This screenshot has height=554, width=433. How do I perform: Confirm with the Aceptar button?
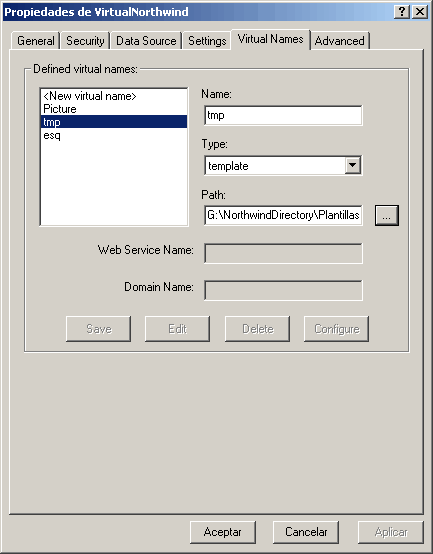pyautogui.click(x=223, y=532)
